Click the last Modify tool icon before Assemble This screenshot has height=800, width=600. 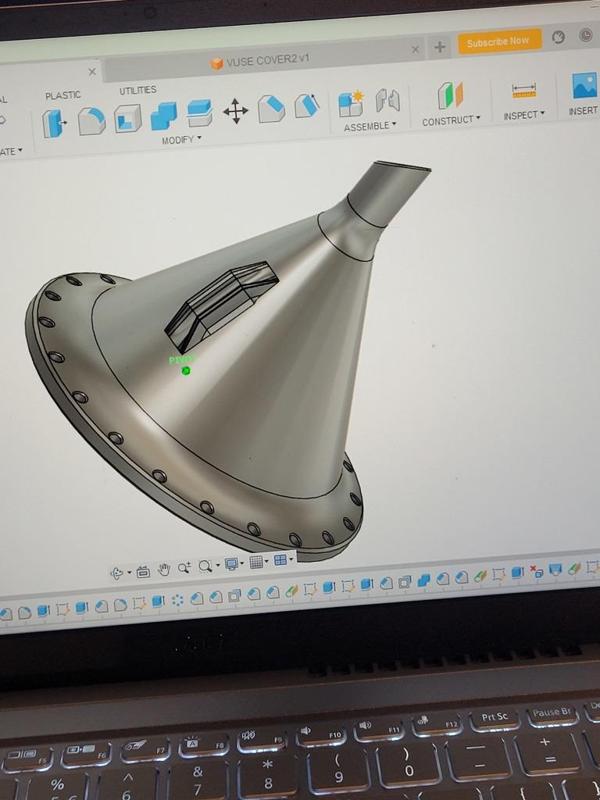(307, 106)
